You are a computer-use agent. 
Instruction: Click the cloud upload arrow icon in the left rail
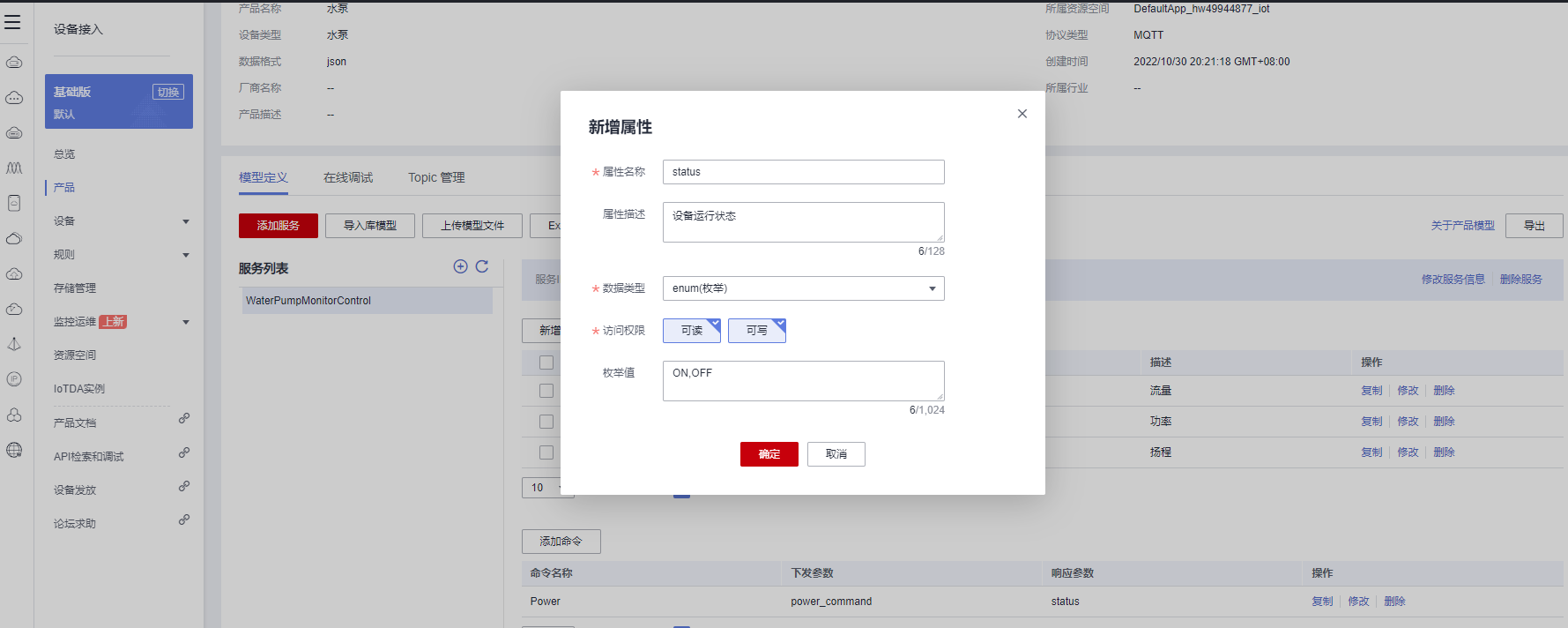click(14, 273)
